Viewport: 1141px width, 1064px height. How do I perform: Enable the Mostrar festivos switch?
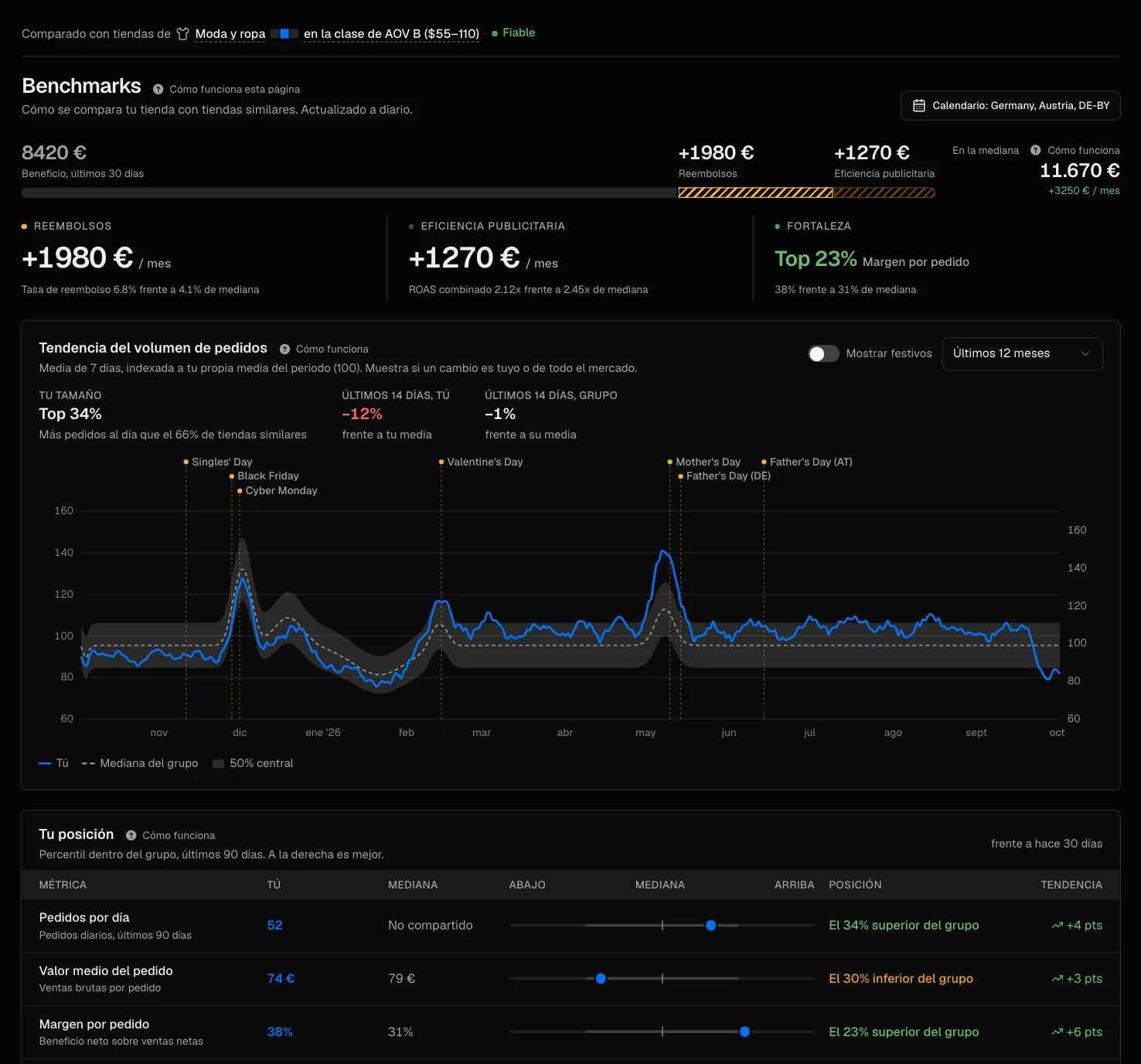click(823, 353)
